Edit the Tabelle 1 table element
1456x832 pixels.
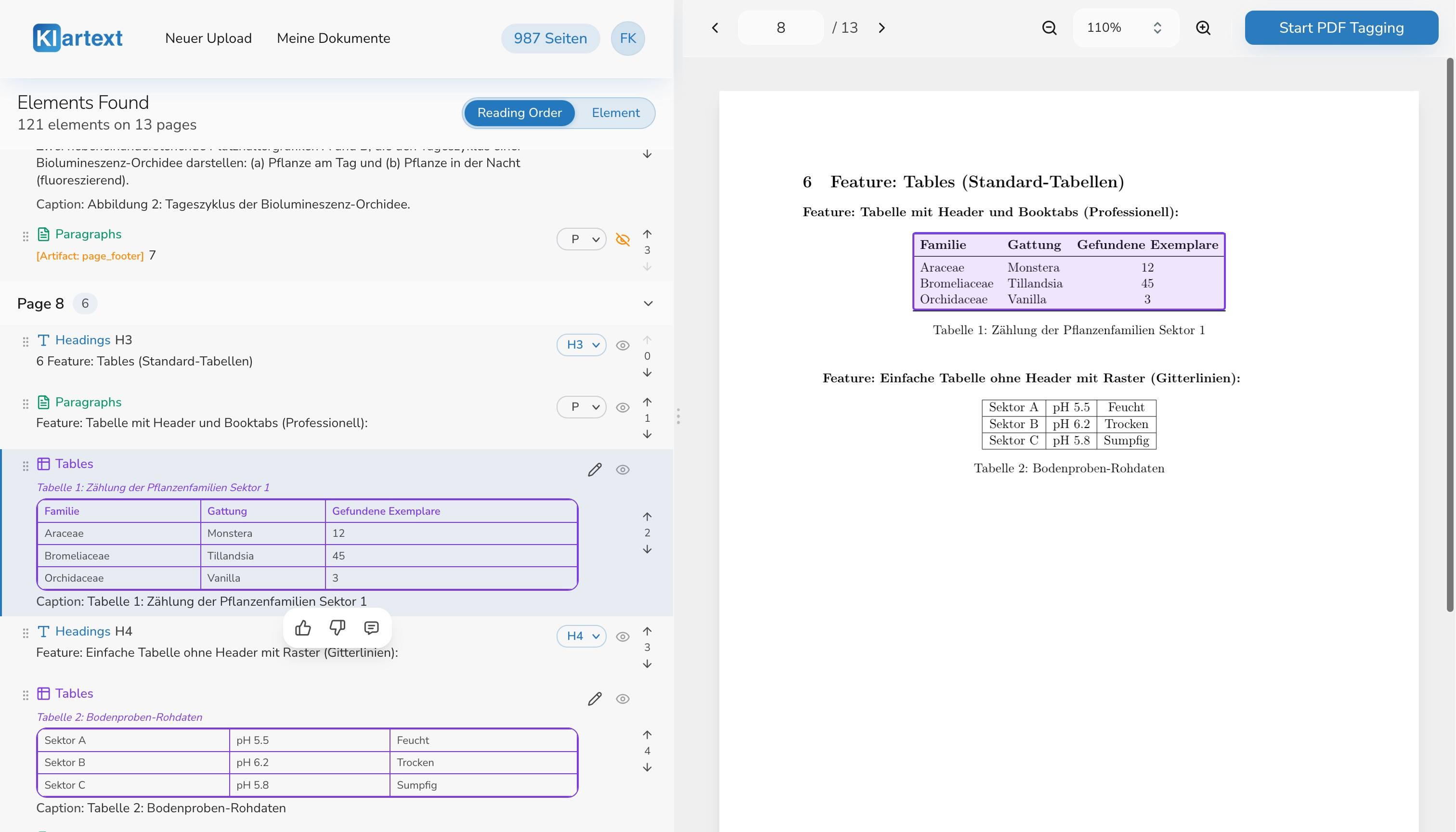click(x=595, y=470)
